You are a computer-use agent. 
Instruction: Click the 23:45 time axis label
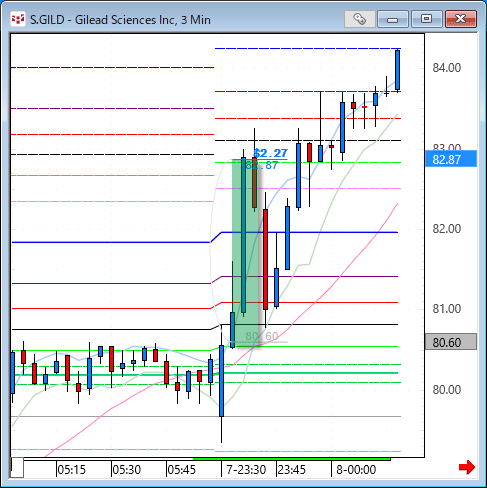click(292, 470)
